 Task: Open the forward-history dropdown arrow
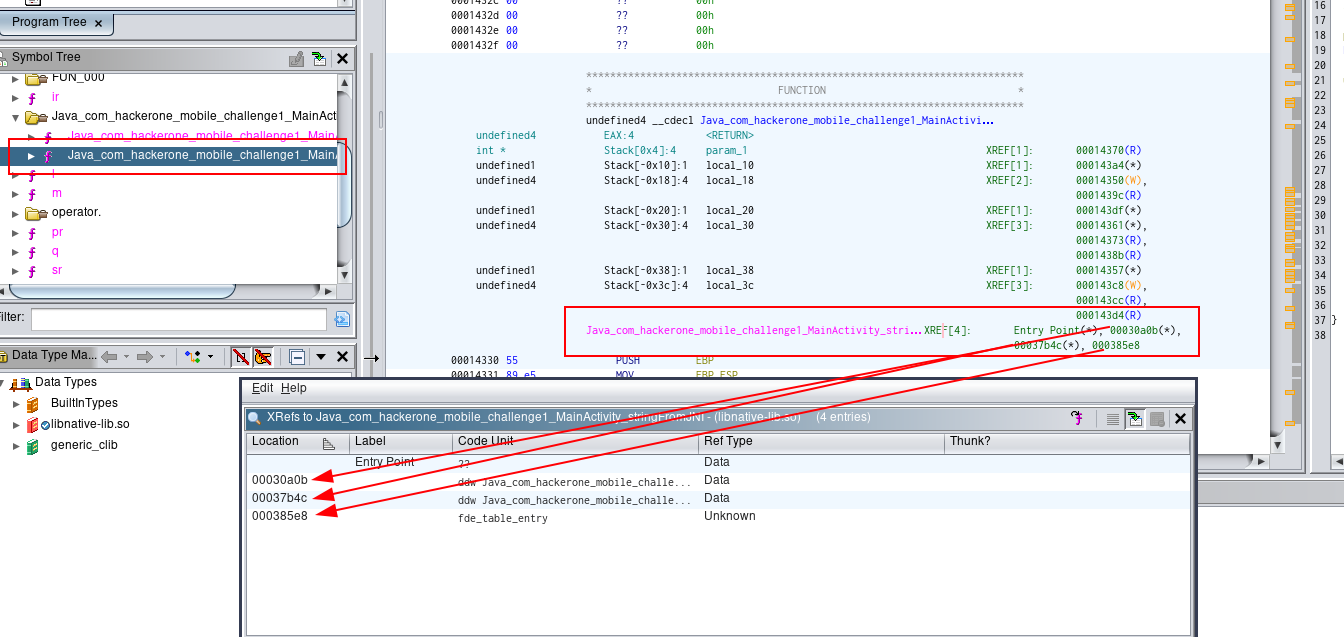coord(161,357)
